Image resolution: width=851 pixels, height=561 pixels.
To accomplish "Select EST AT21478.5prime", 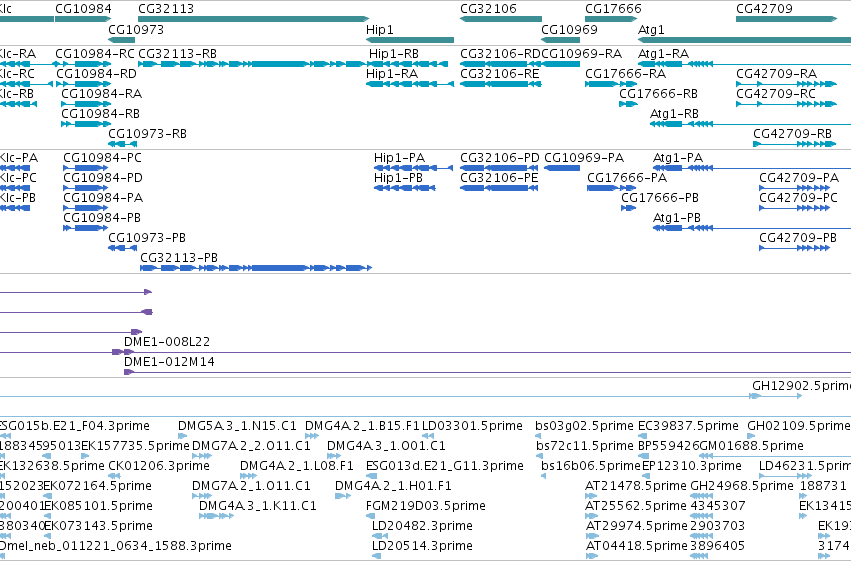I will 636,486.
